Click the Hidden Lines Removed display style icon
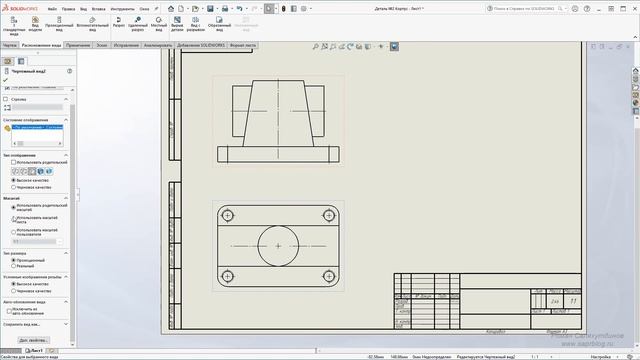640x360 pixels. [x=32, y=171]
